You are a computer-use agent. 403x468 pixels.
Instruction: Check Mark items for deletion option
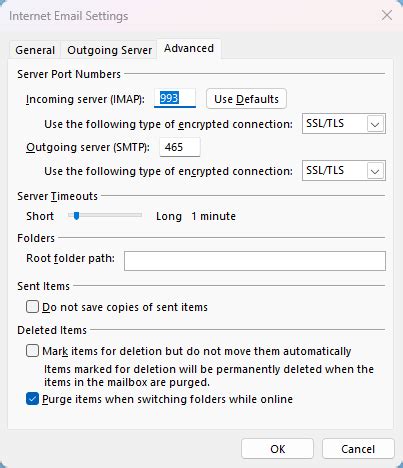click(32, 351)
